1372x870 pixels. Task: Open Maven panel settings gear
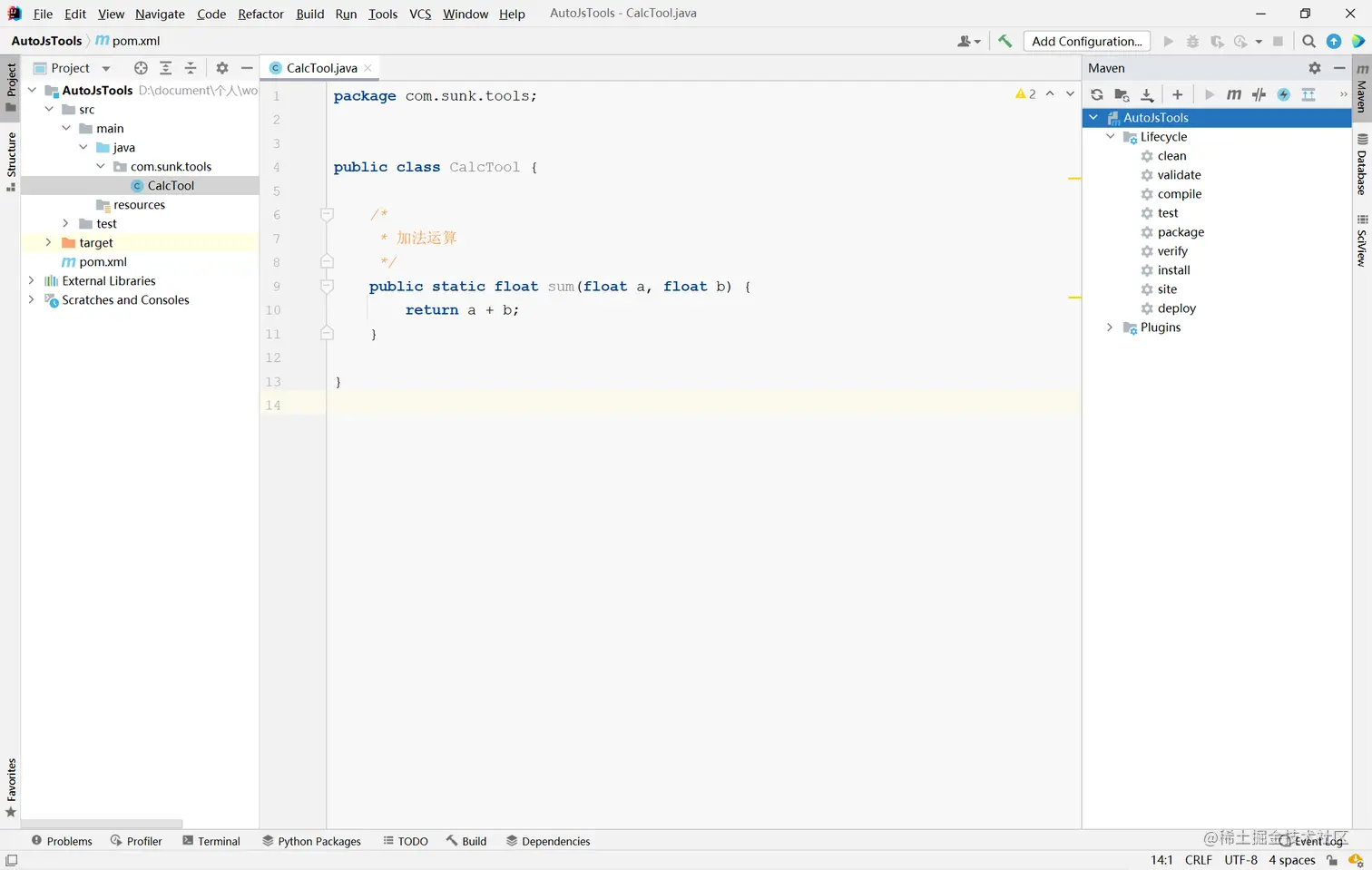pyautogui.click(x=1315, y=68)
